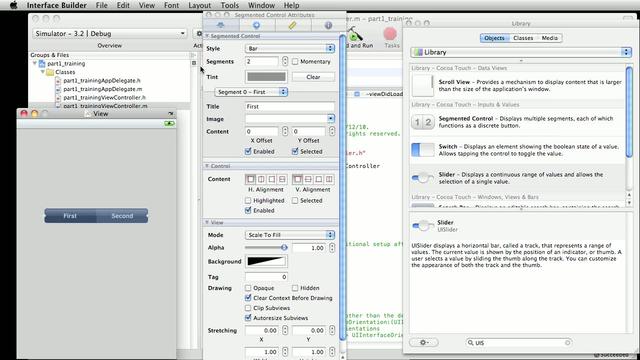Open the Edit menu
Image resolution: width=640 pixels, height=360 pixels.
pyautogui.click(x=123, y=5)
